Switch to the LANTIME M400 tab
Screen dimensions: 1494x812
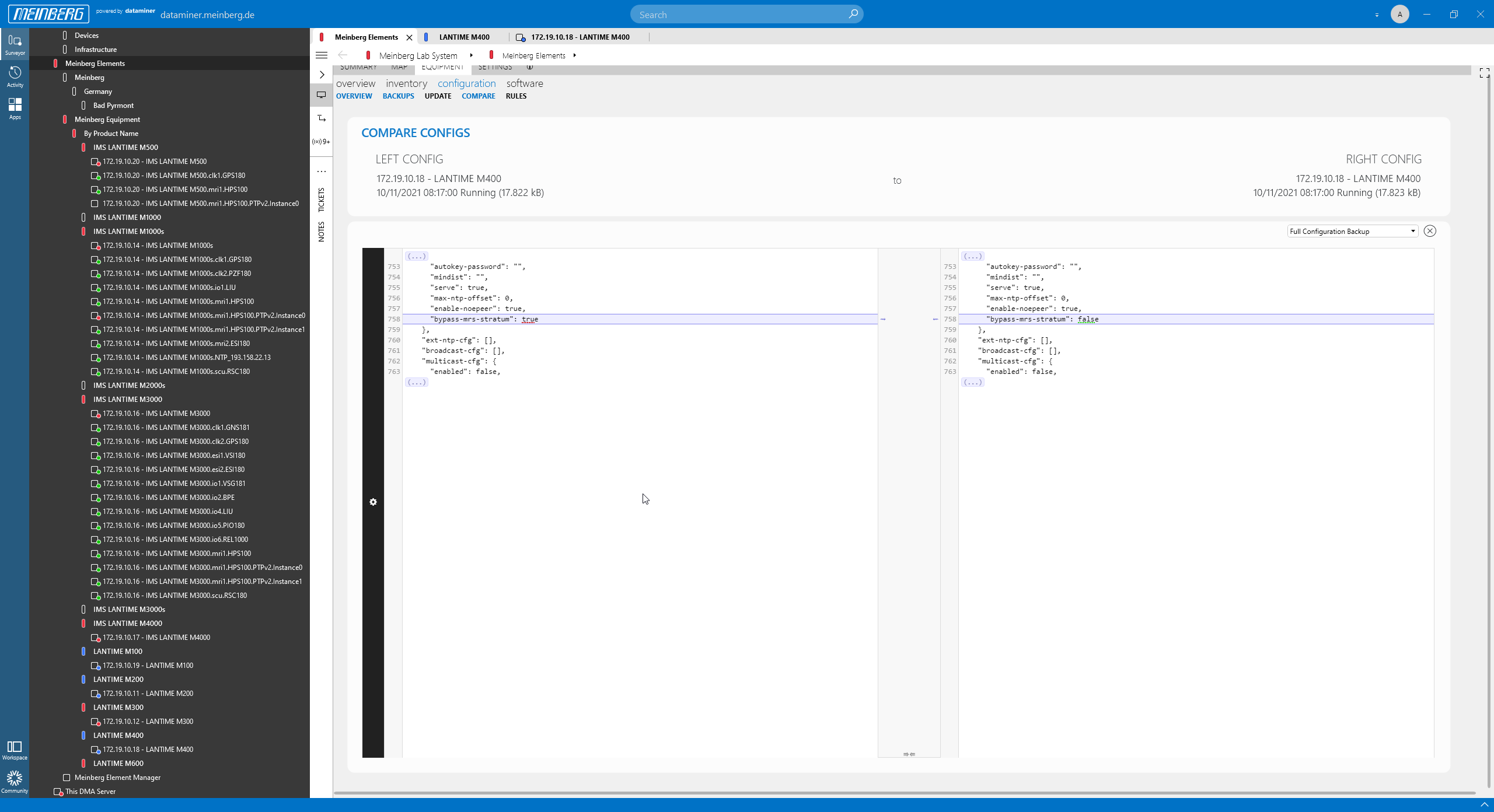(x=464, y=37)
